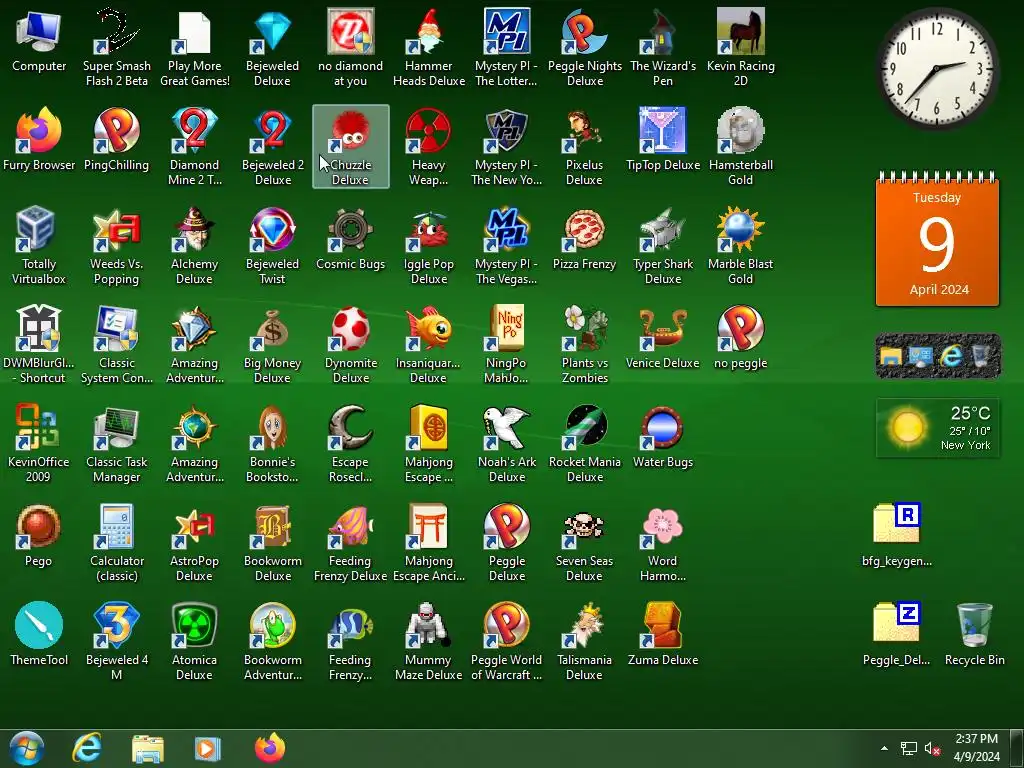1024x768 pixels.
Task: Click the analog clock gadget
Action: coord(938,69)
